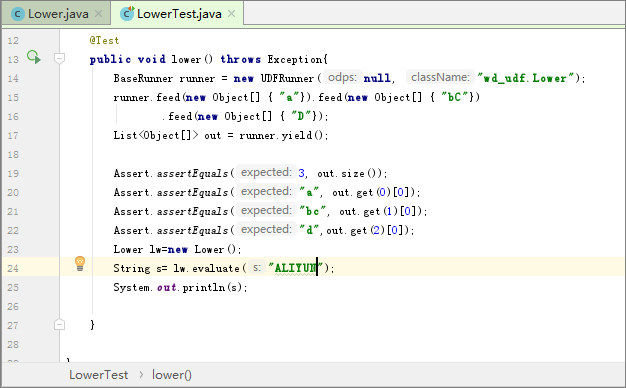Click the UDFRunner constructor call

287,78
